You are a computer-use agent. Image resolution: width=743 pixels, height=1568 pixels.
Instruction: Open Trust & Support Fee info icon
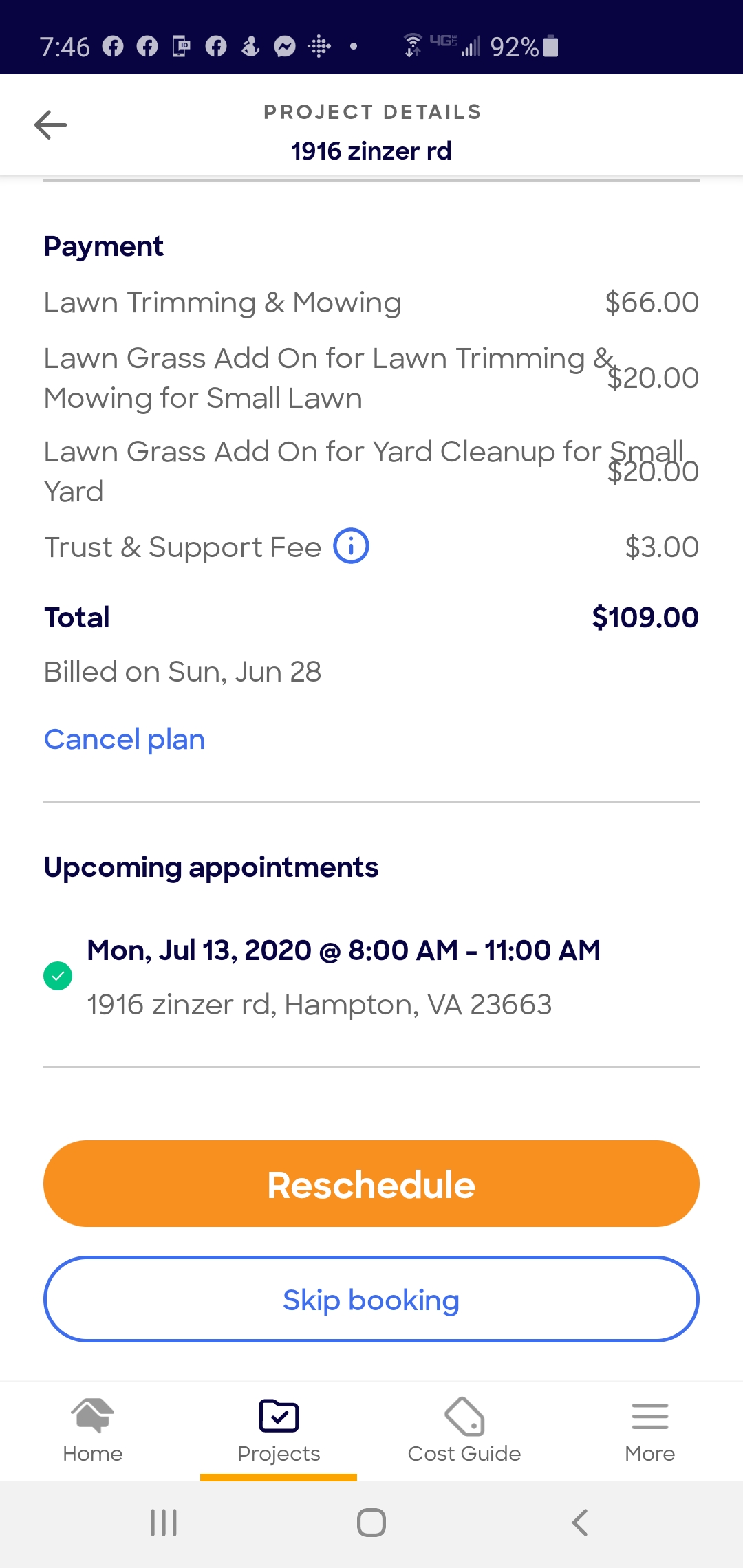[x=351, y=547]
